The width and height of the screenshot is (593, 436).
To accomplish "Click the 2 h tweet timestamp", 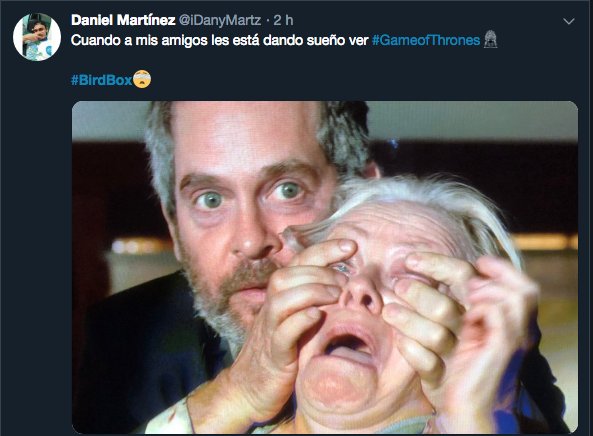I will (x=283, y=20).
